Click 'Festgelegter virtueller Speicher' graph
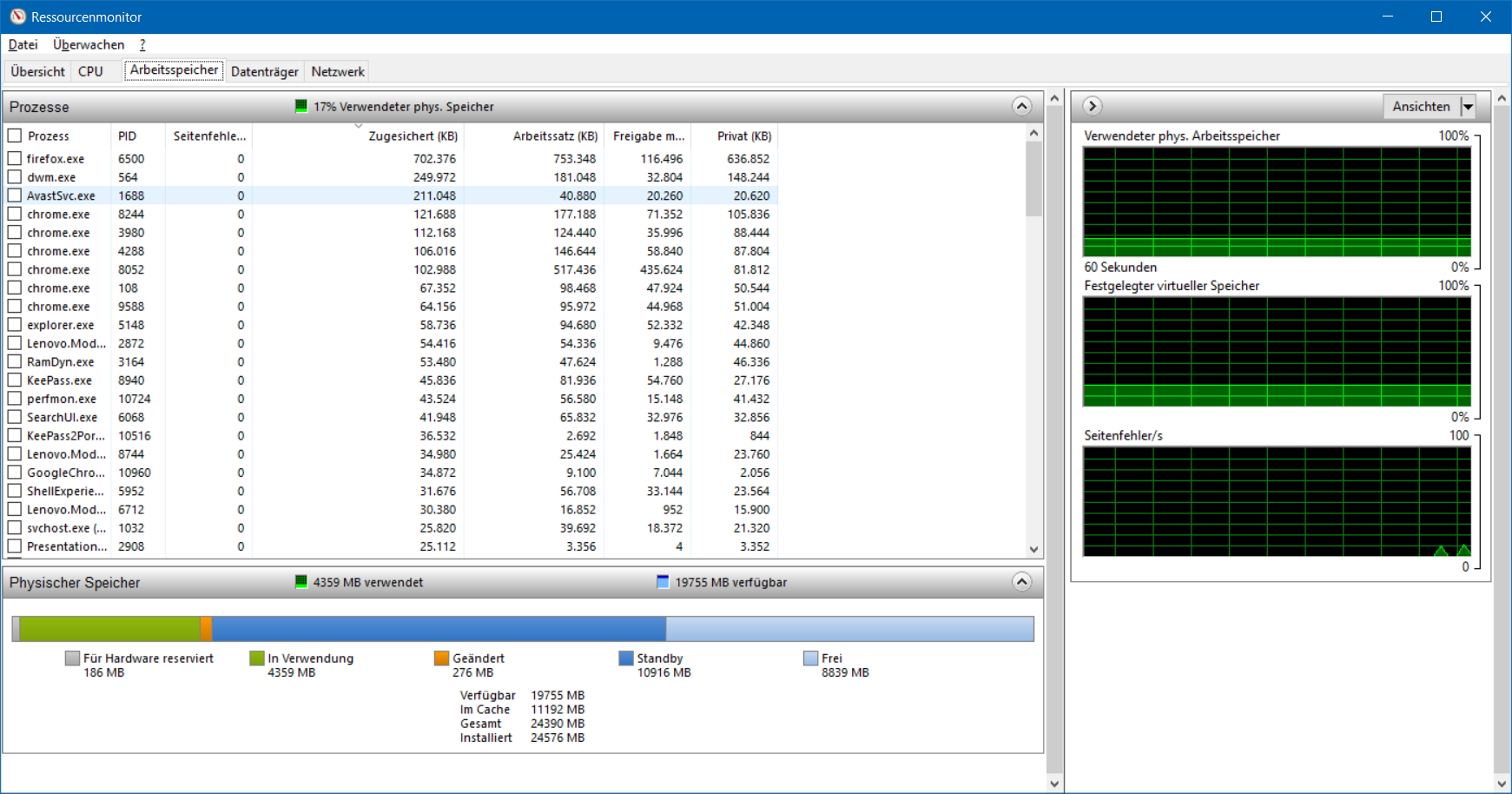This screenshot has height=794, width=1512. [x=1277, y=352]
